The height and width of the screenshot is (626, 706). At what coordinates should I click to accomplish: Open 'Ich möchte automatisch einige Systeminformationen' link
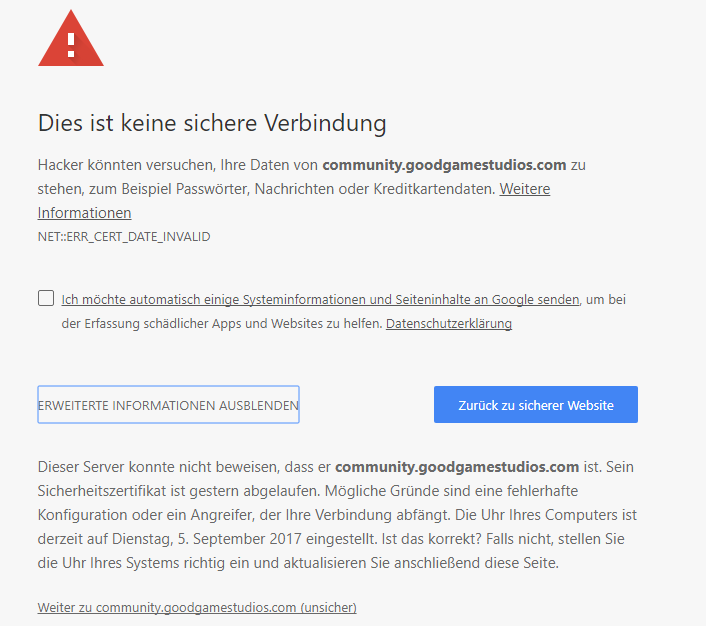pos(320,299)
